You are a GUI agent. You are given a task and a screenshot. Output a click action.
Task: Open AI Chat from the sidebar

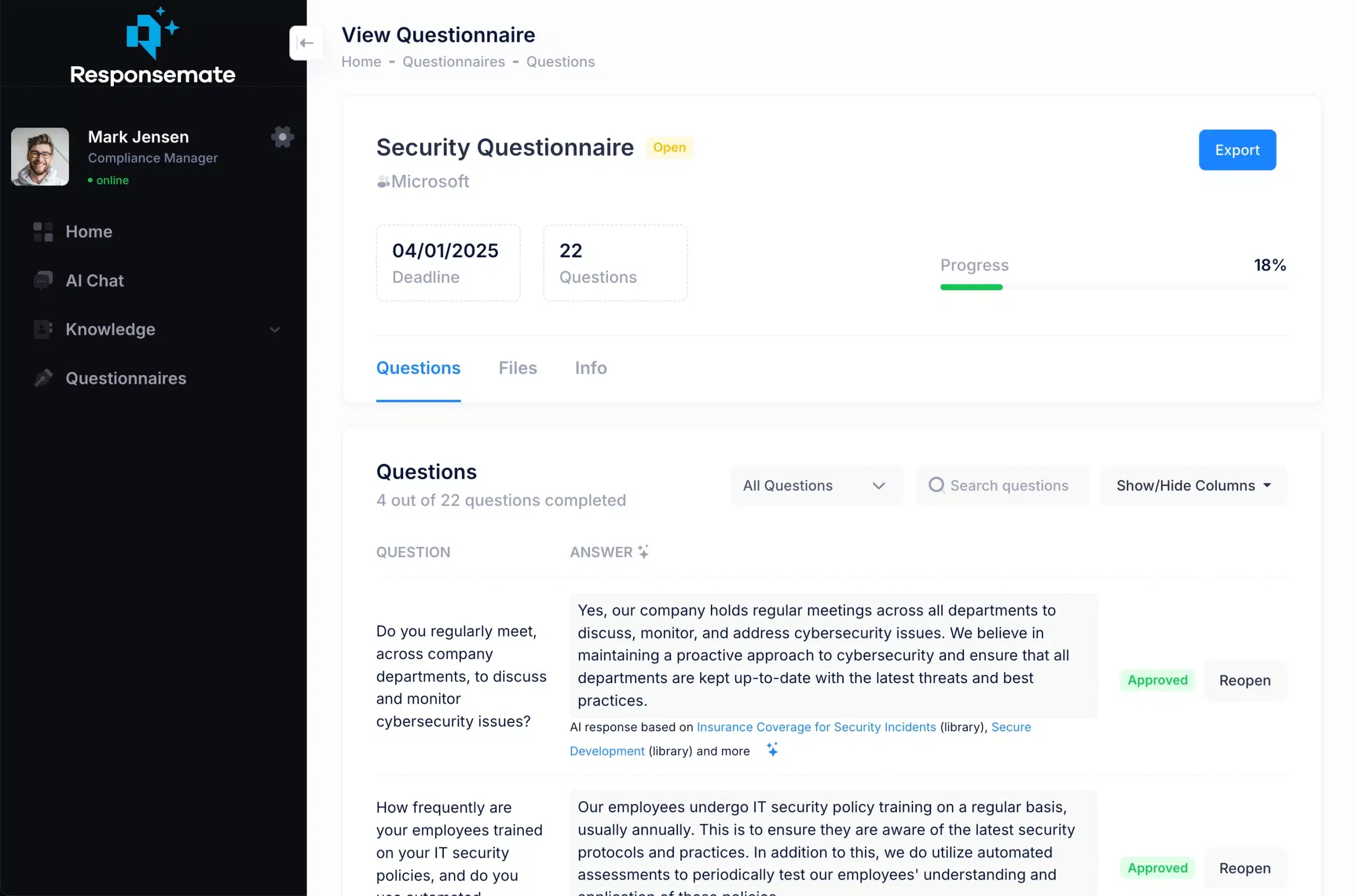pos(94,281)
